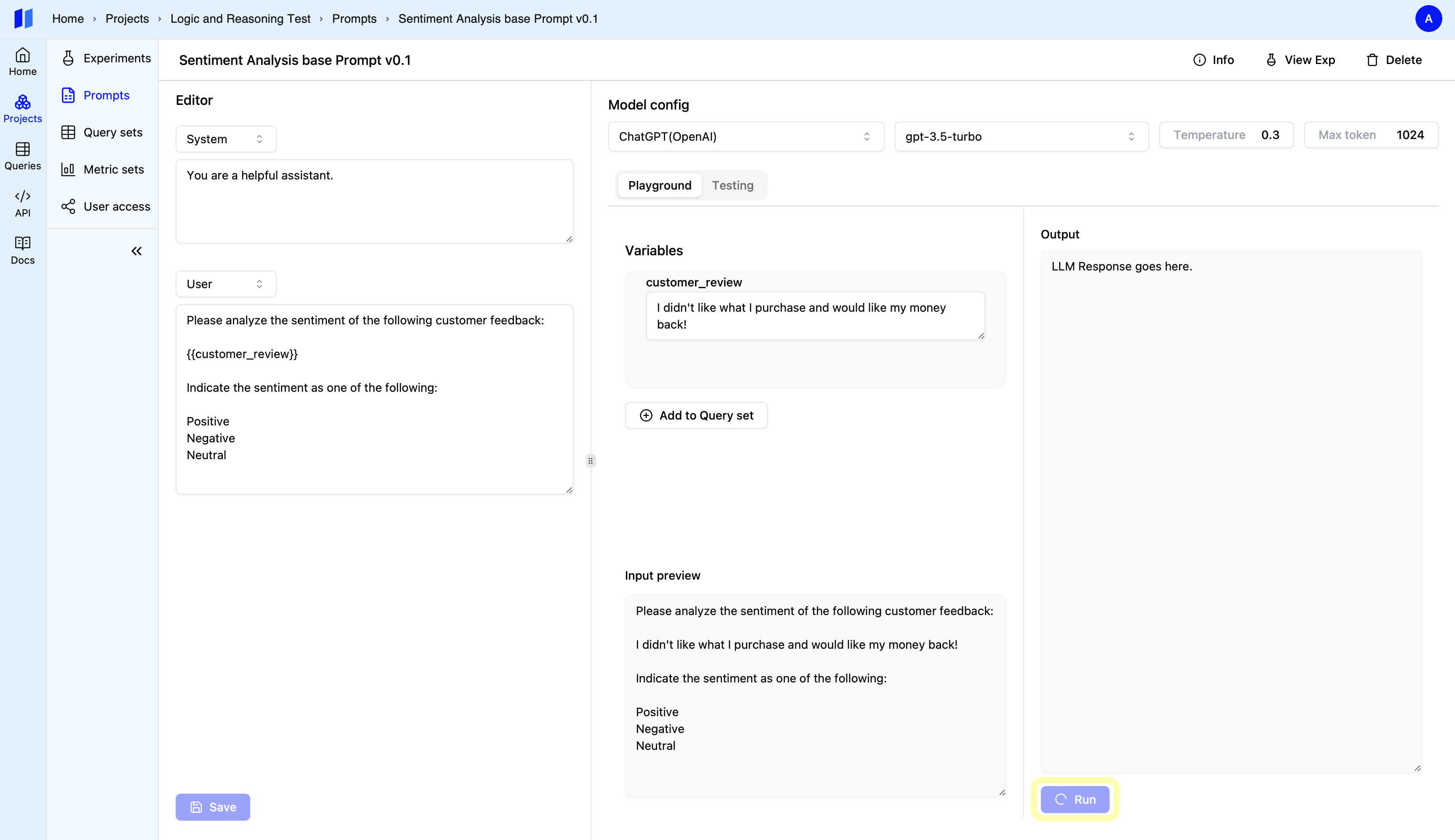The width and height of the screenshot is (1455, 840).
Task: Open View Exp flask icon
Action: click(x=1271, y=60)
